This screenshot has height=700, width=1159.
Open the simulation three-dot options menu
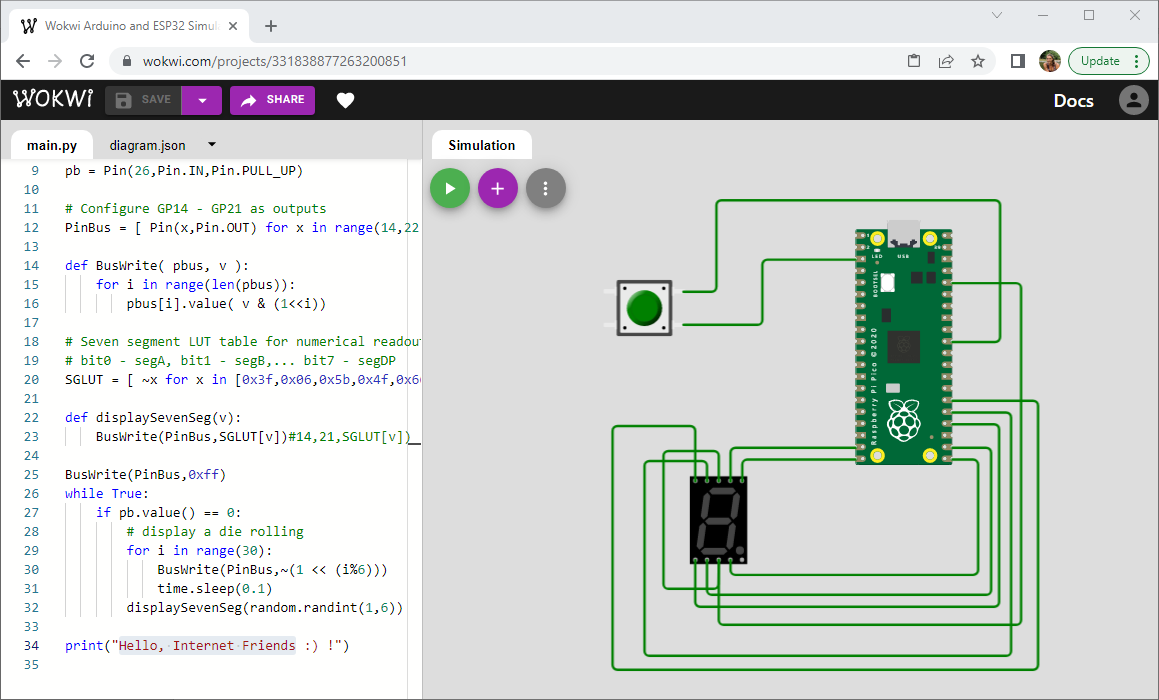[545, 188]
